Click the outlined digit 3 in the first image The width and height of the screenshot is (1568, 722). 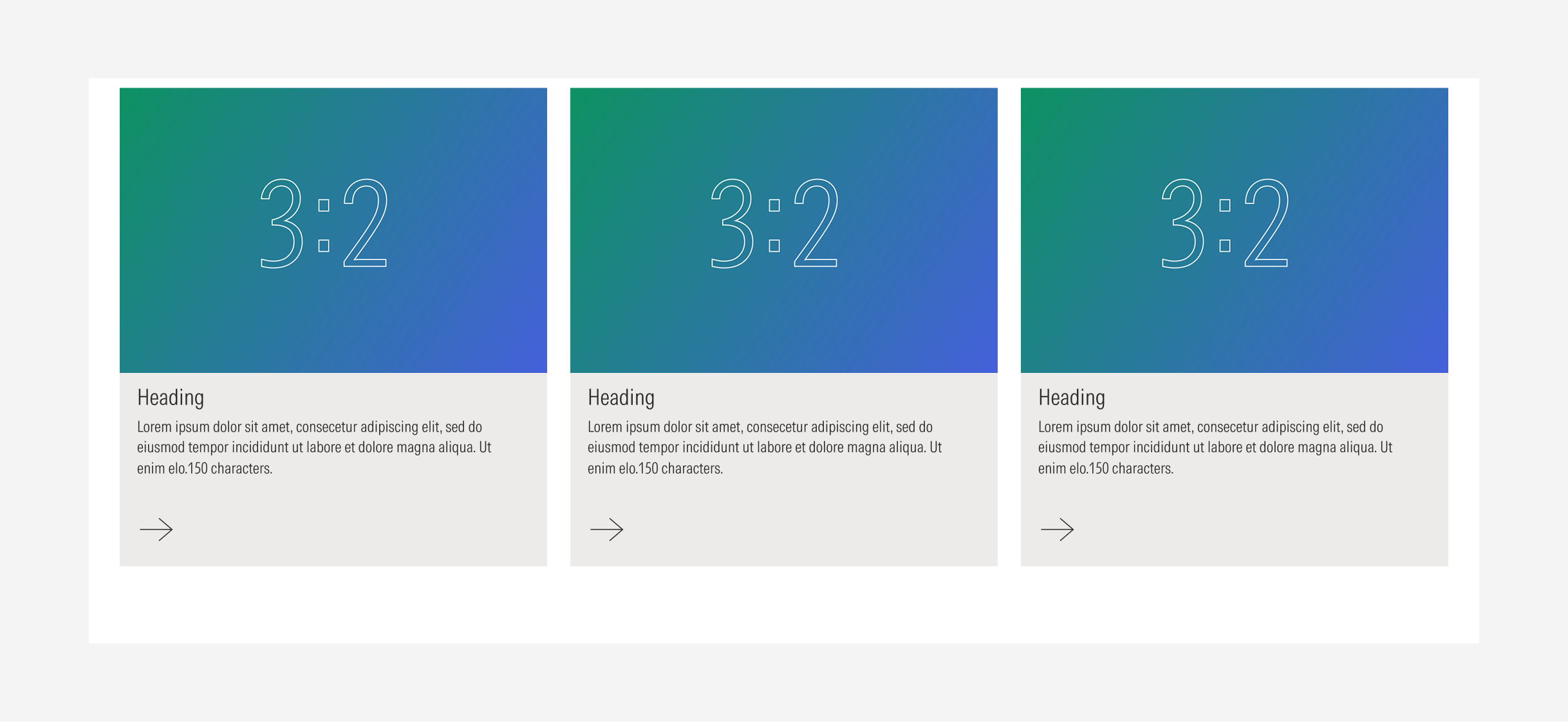[282, 223]
